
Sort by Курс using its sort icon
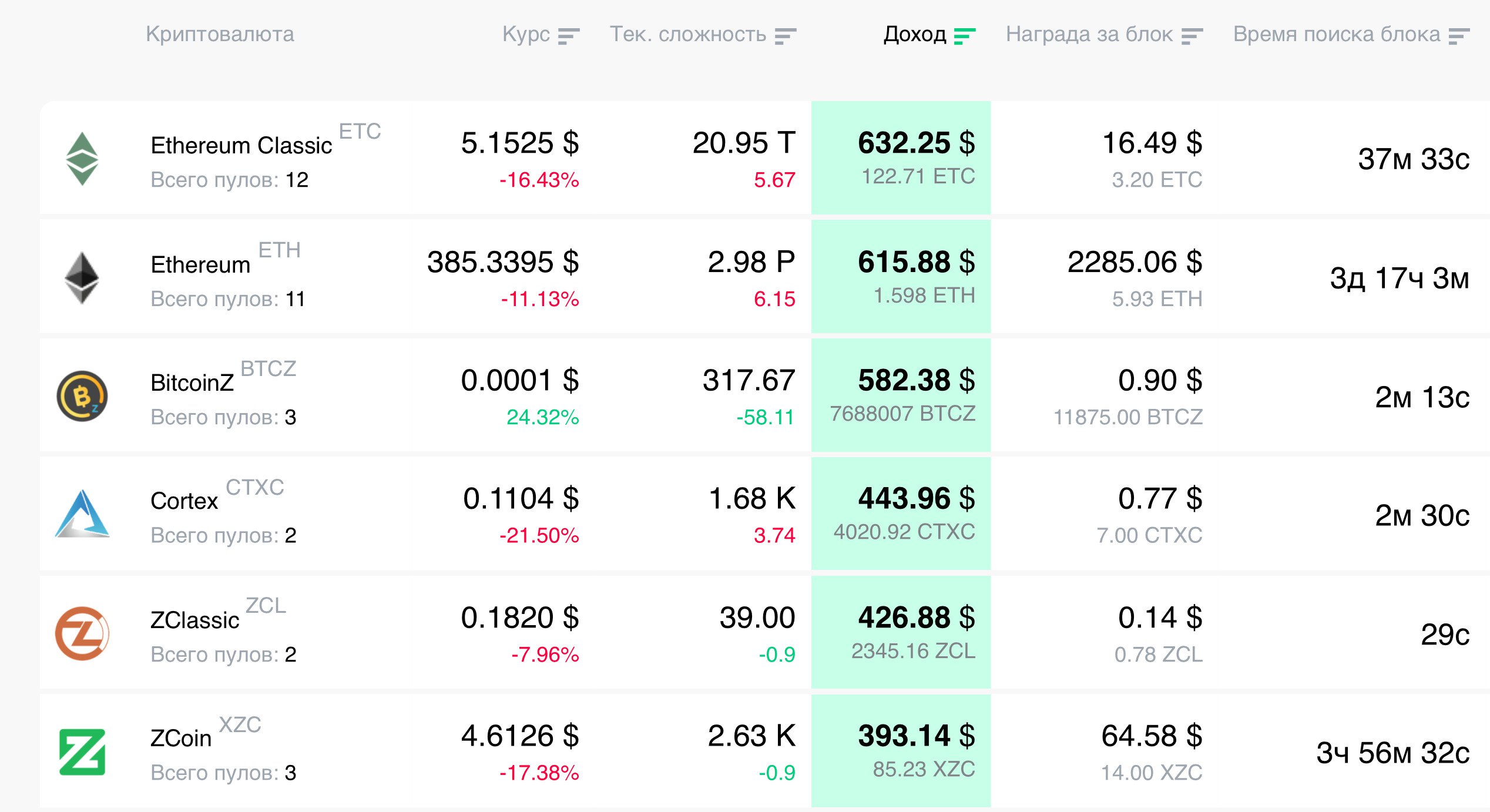(x=569, y=36)
